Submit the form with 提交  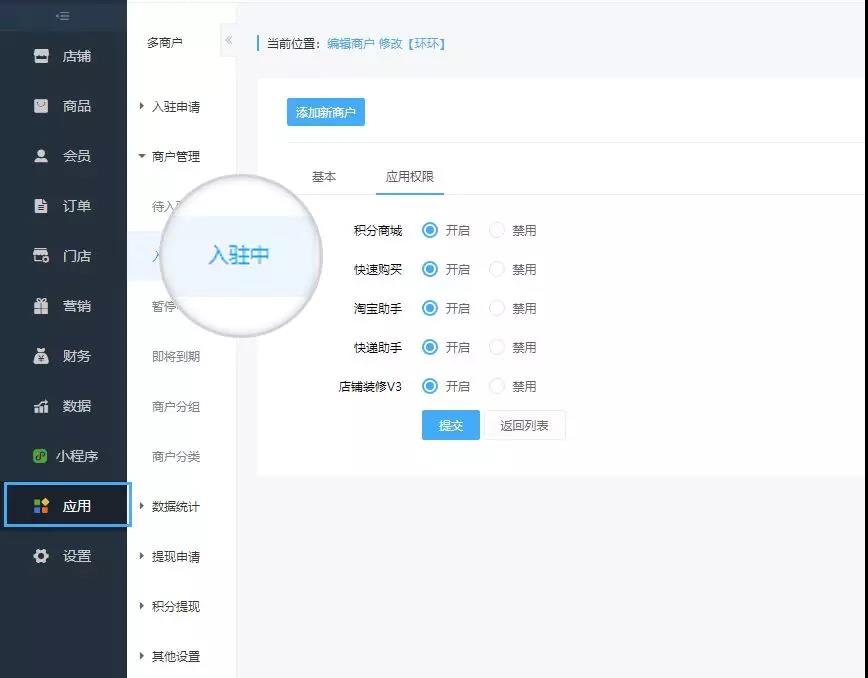click(451, 425)
